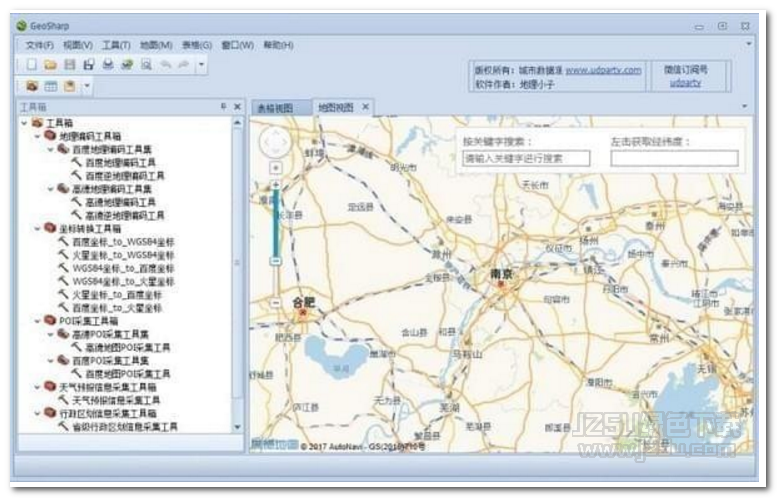Click the menu bar options arrow at far right
The height and width of the screenshot is (498, 777).
[748, 44]
